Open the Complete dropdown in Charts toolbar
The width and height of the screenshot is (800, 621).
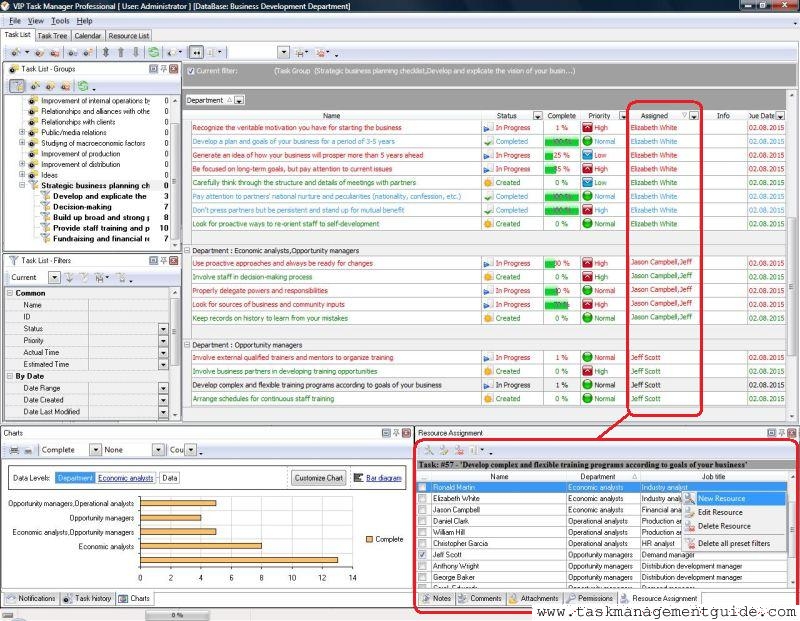coord(95,450)
